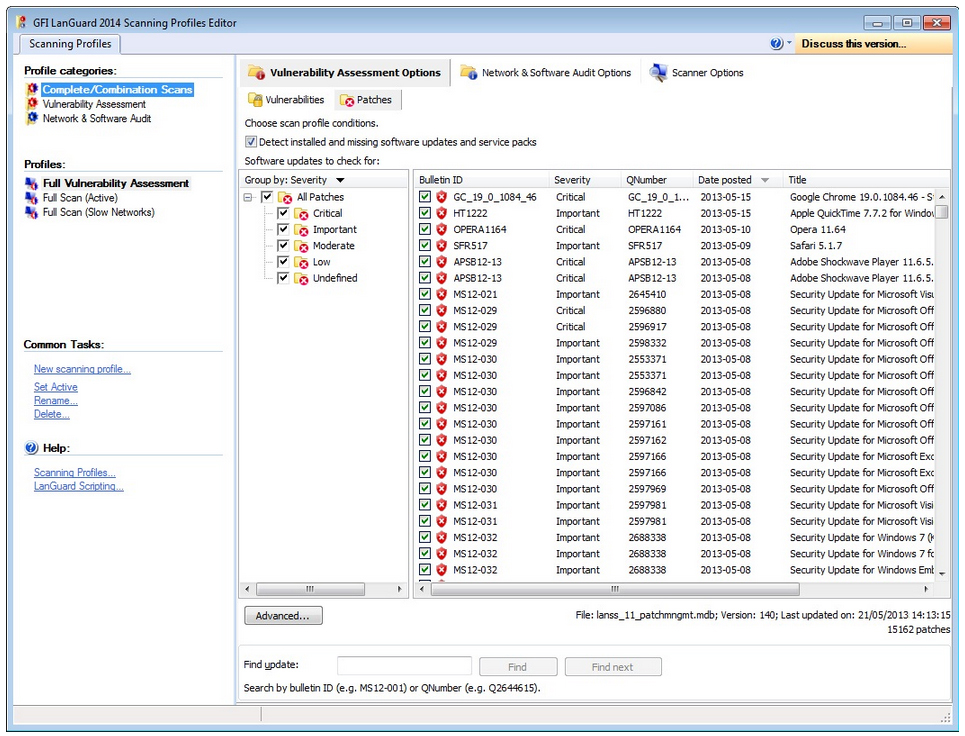Uncheck the Important severity checkbox
This screenshot has height=736, width=965.
[283, 229]
